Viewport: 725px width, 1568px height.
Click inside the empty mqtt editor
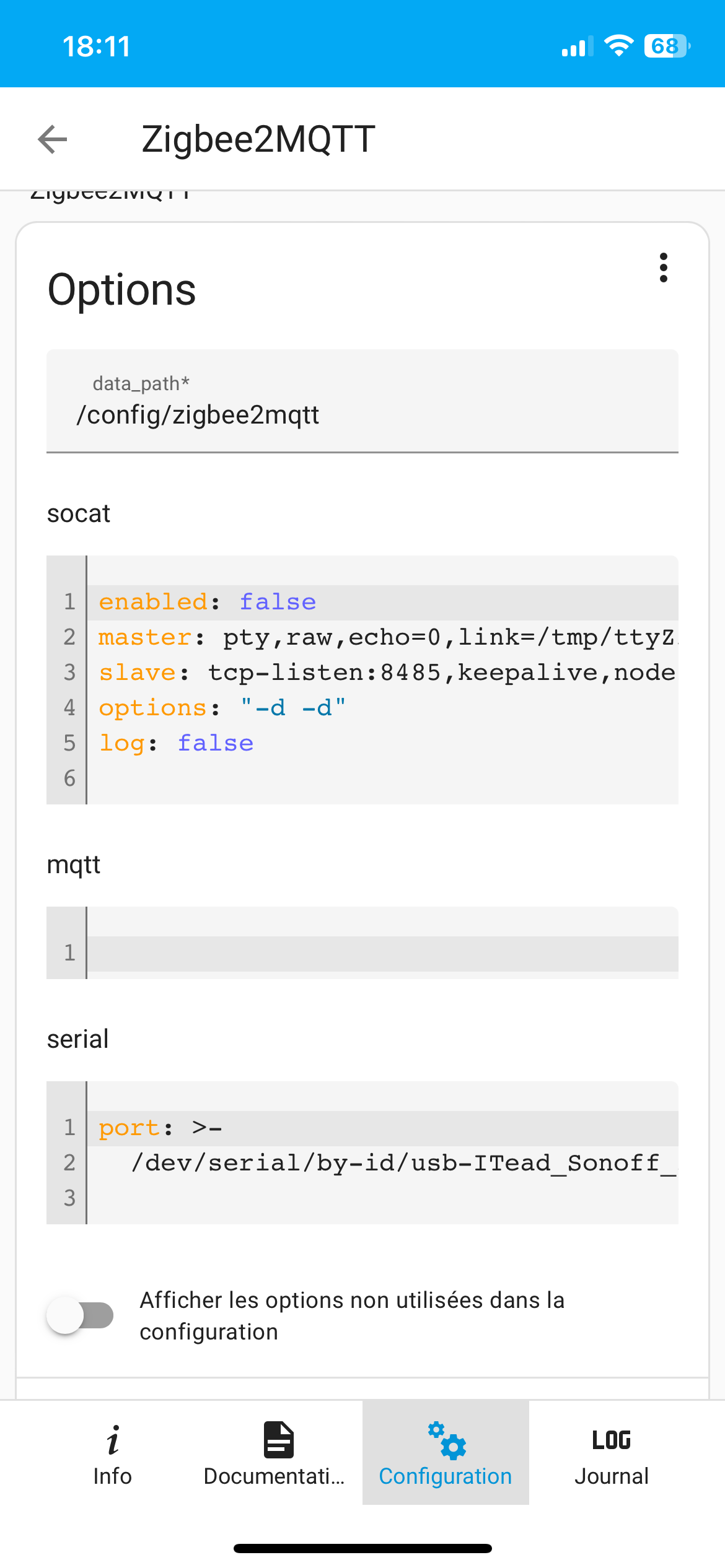click(x=383, y=953)
